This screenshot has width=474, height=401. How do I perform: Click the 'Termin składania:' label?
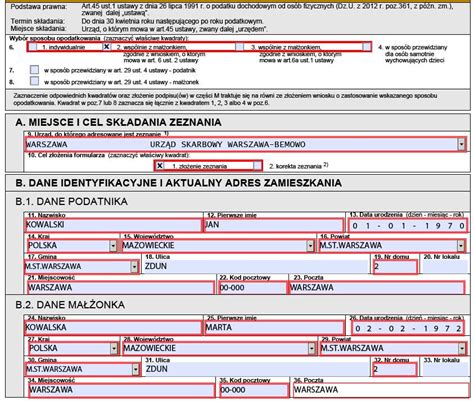(x=38, y=22)
